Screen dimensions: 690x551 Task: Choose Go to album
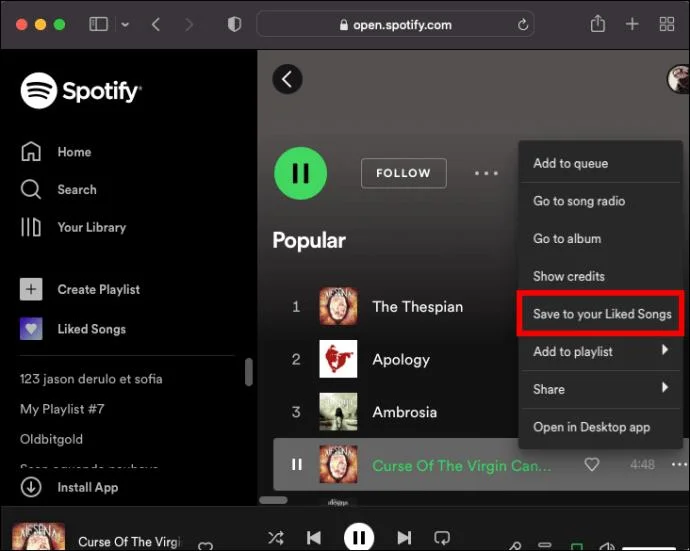pyautogui.click(x=600, y=239)
